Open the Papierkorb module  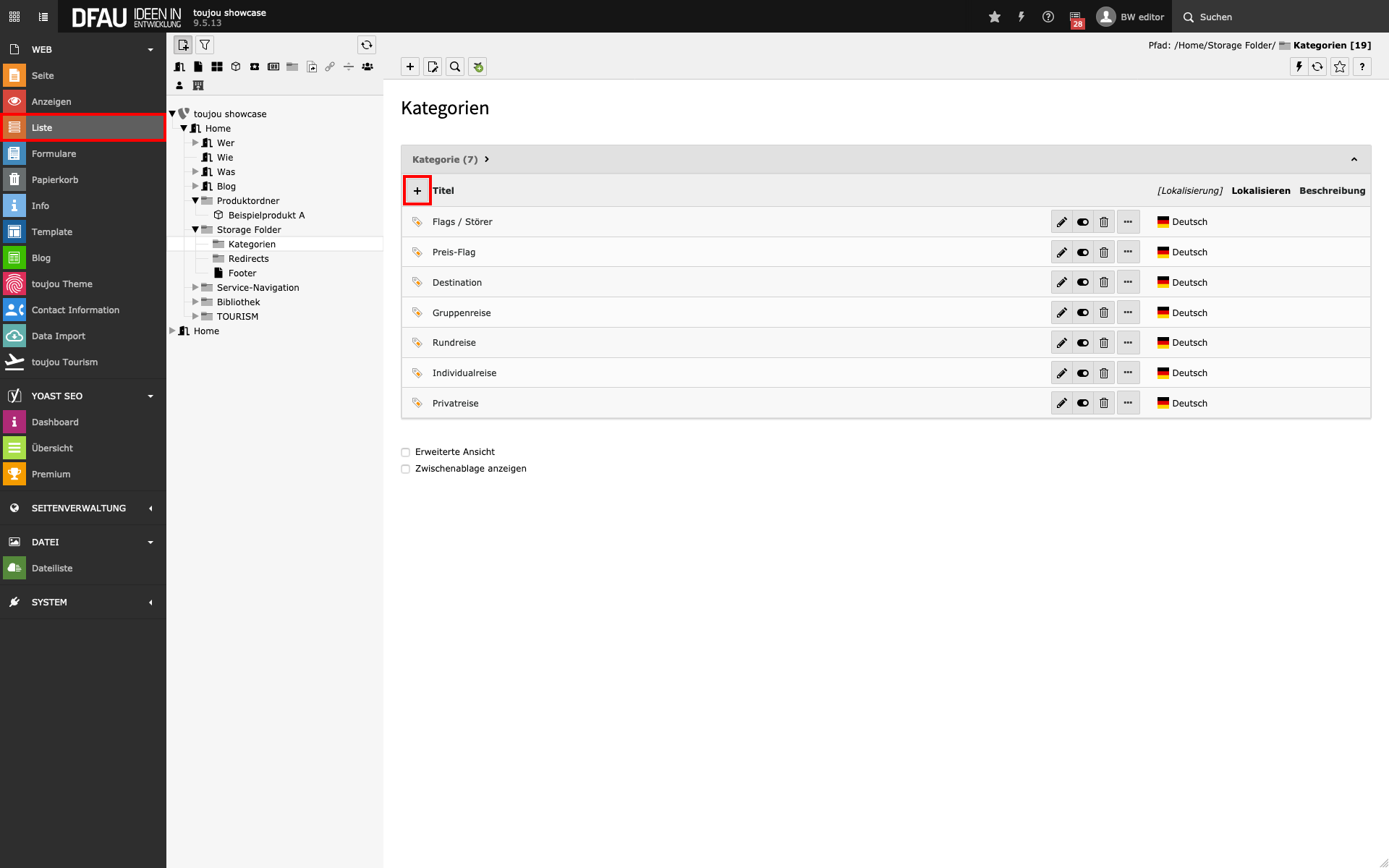pos(55,180)
